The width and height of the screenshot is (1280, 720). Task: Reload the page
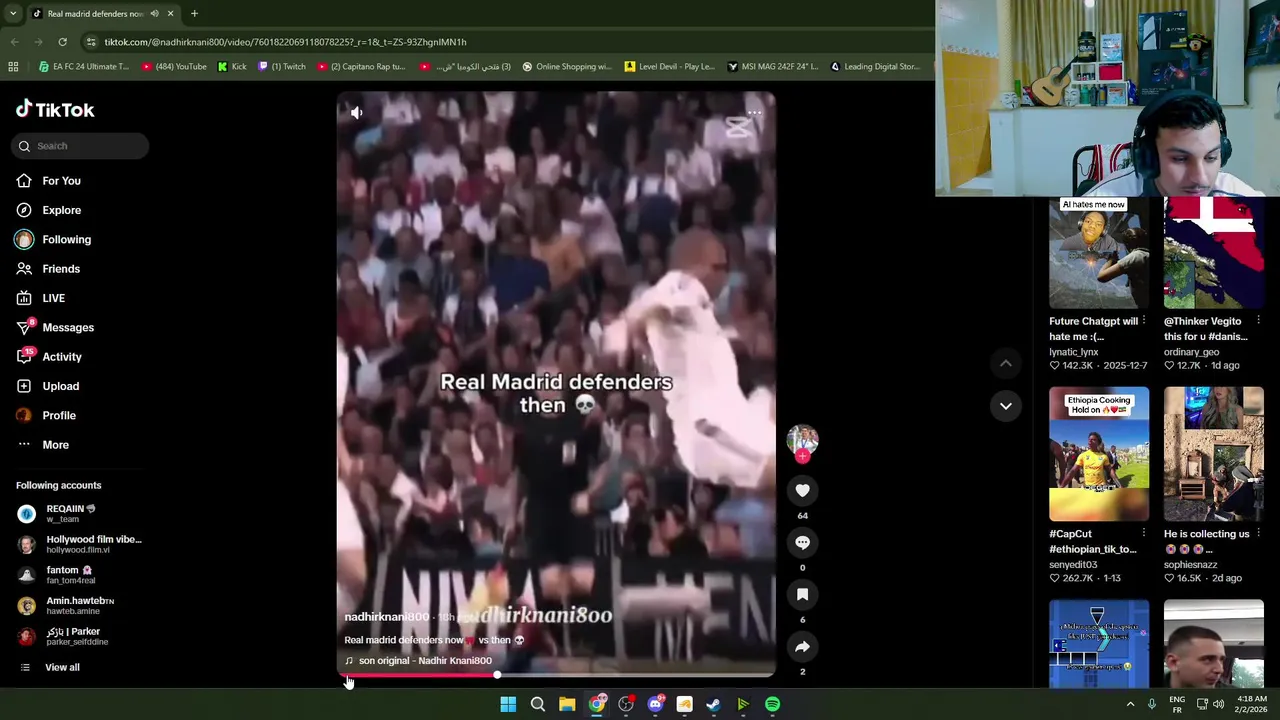pyautogui.click(x=62, y=42)
